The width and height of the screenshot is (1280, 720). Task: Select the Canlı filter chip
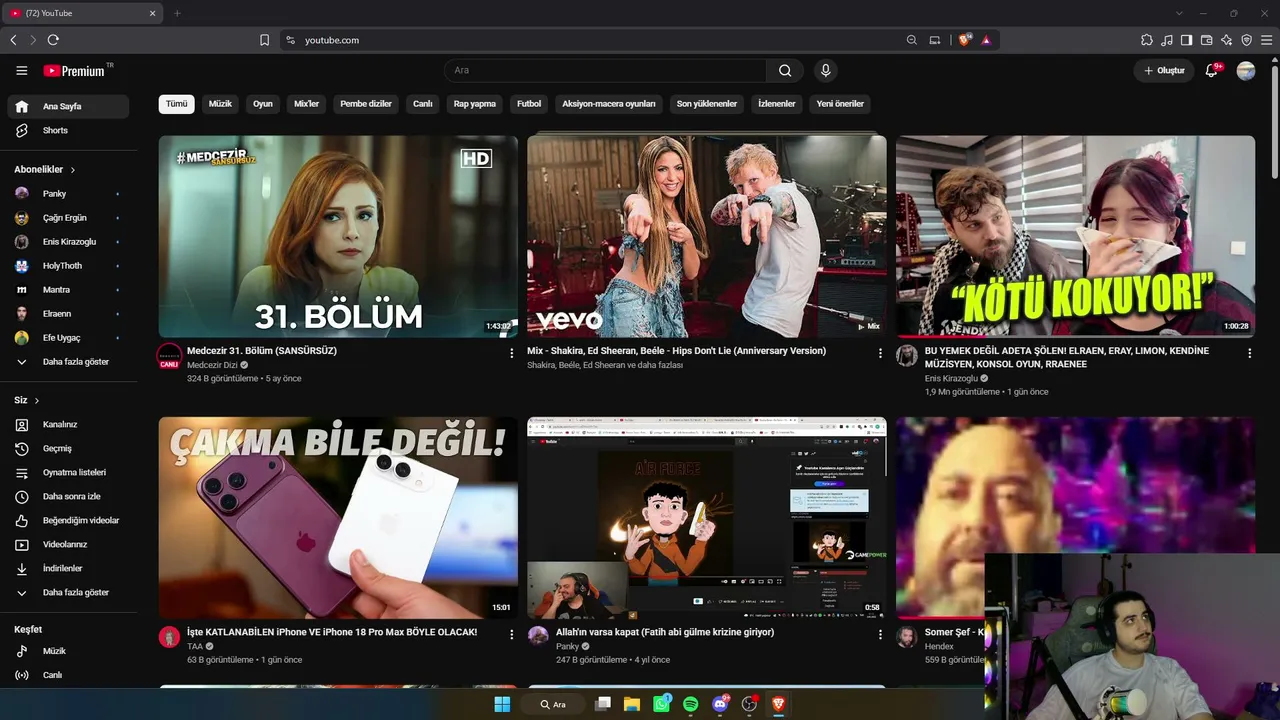click(x=423, y=104)
